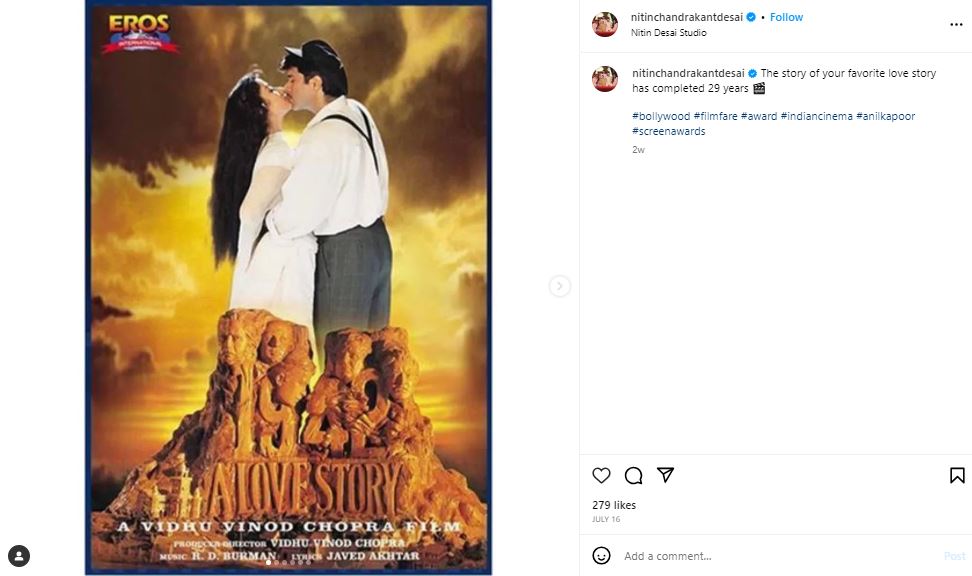
Task: Follow nitinchandrakantdesai
Action: coord(786,17)
